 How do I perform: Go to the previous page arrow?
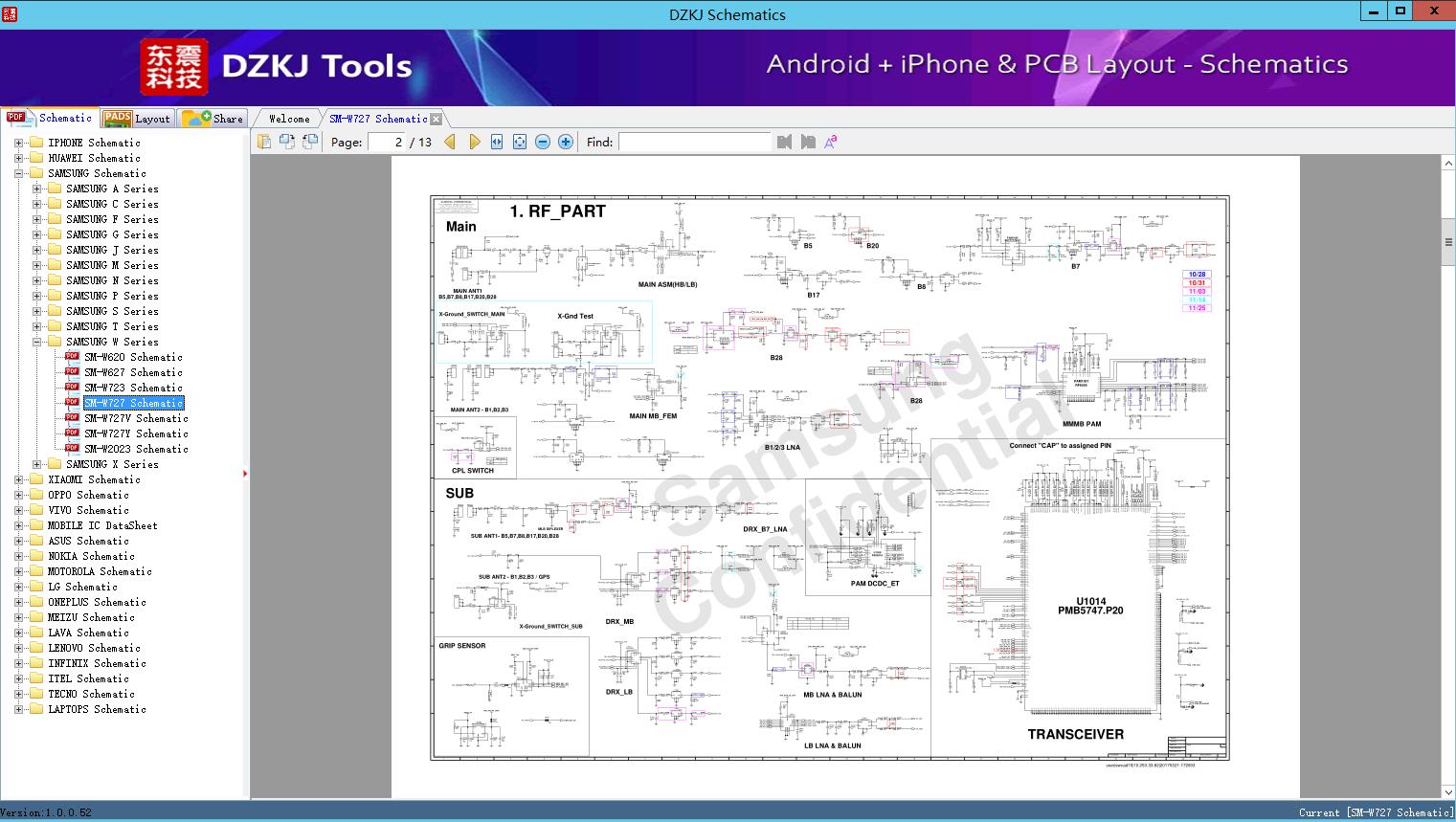[450, 142]
